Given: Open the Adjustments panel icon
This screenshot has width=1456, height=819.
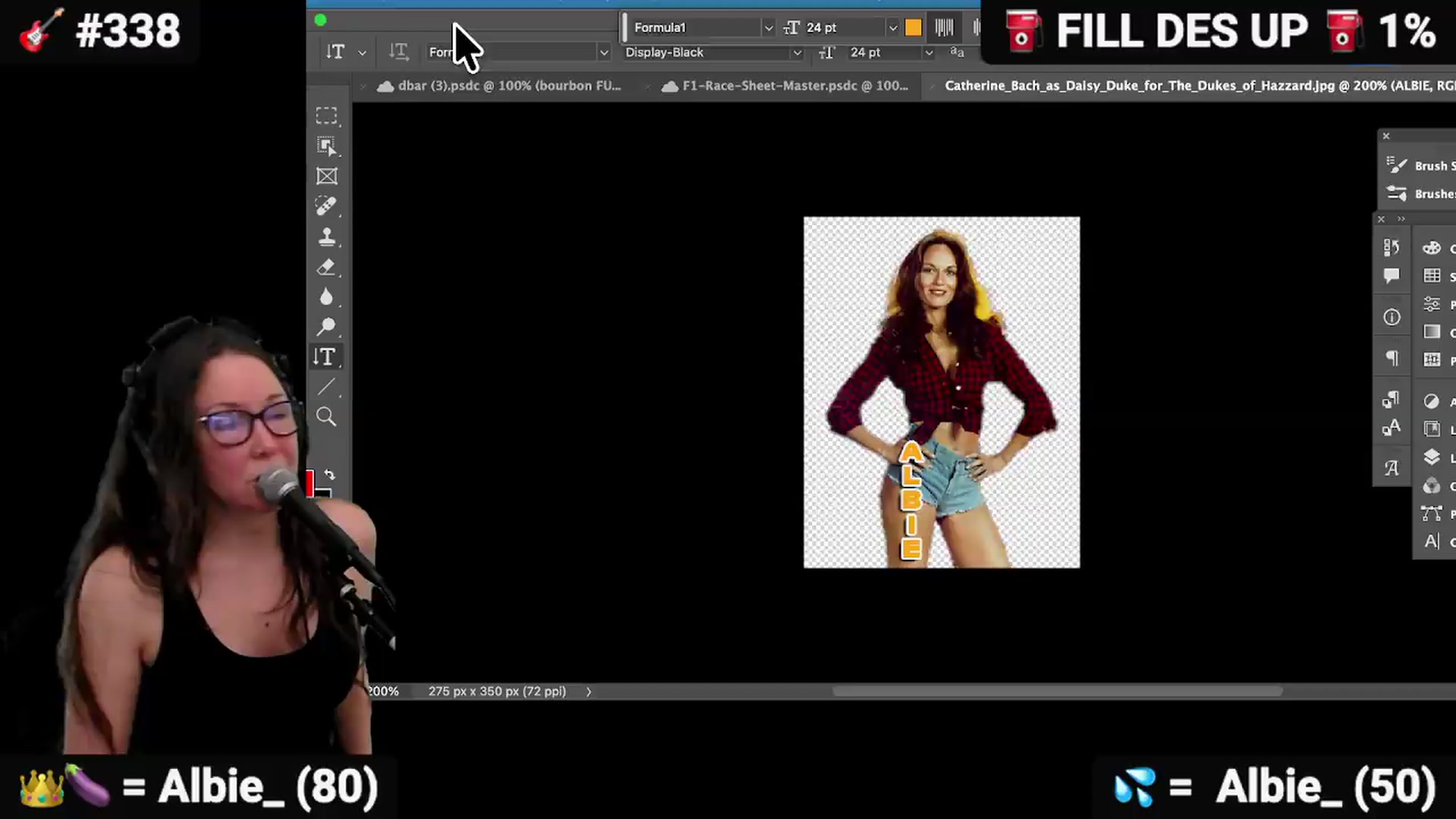Looking at the screenshot, I should pos(1432,401).
